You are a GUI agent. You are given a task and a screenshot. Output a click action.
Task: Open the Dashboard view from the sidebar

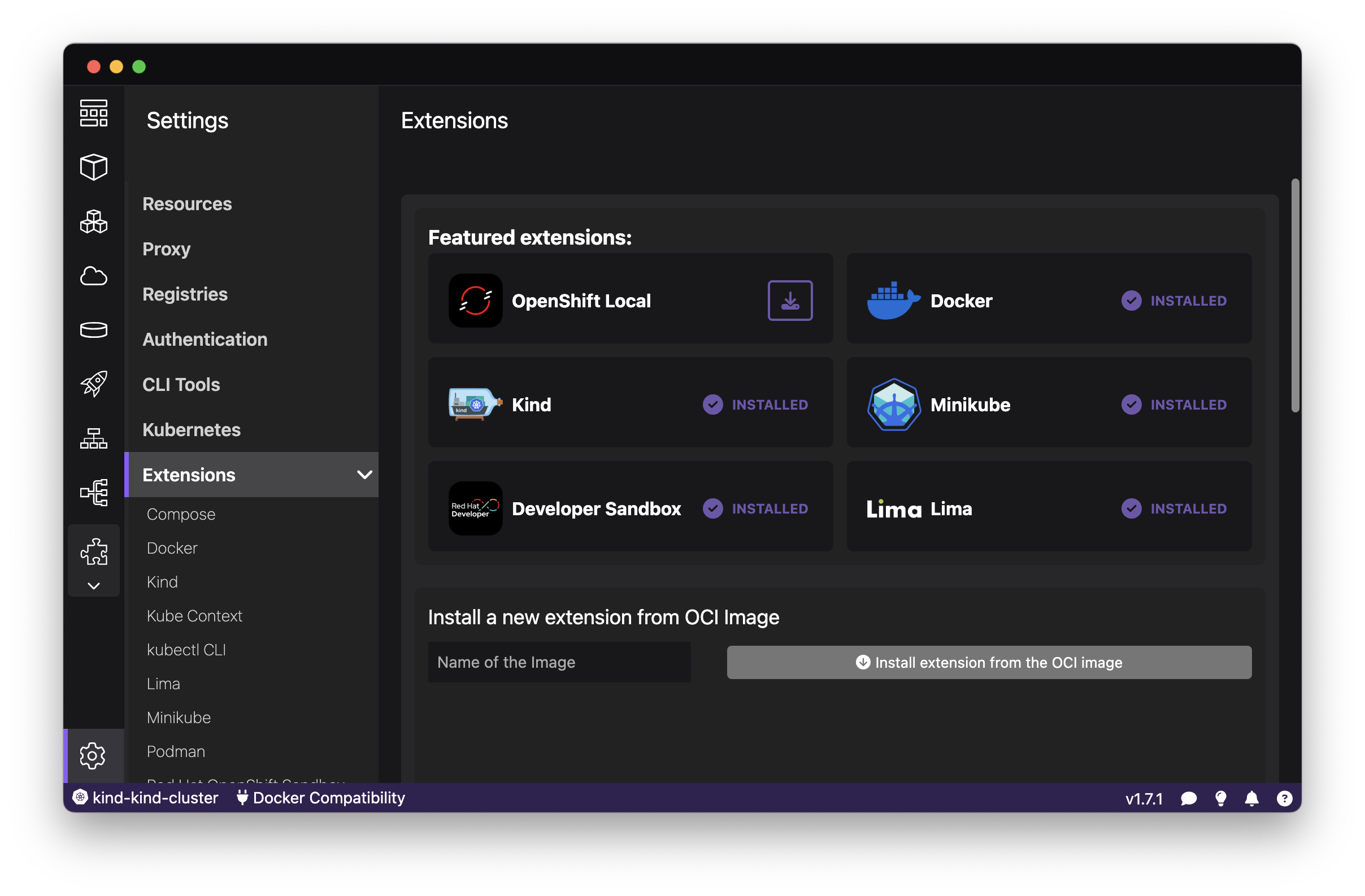point(93,113)
